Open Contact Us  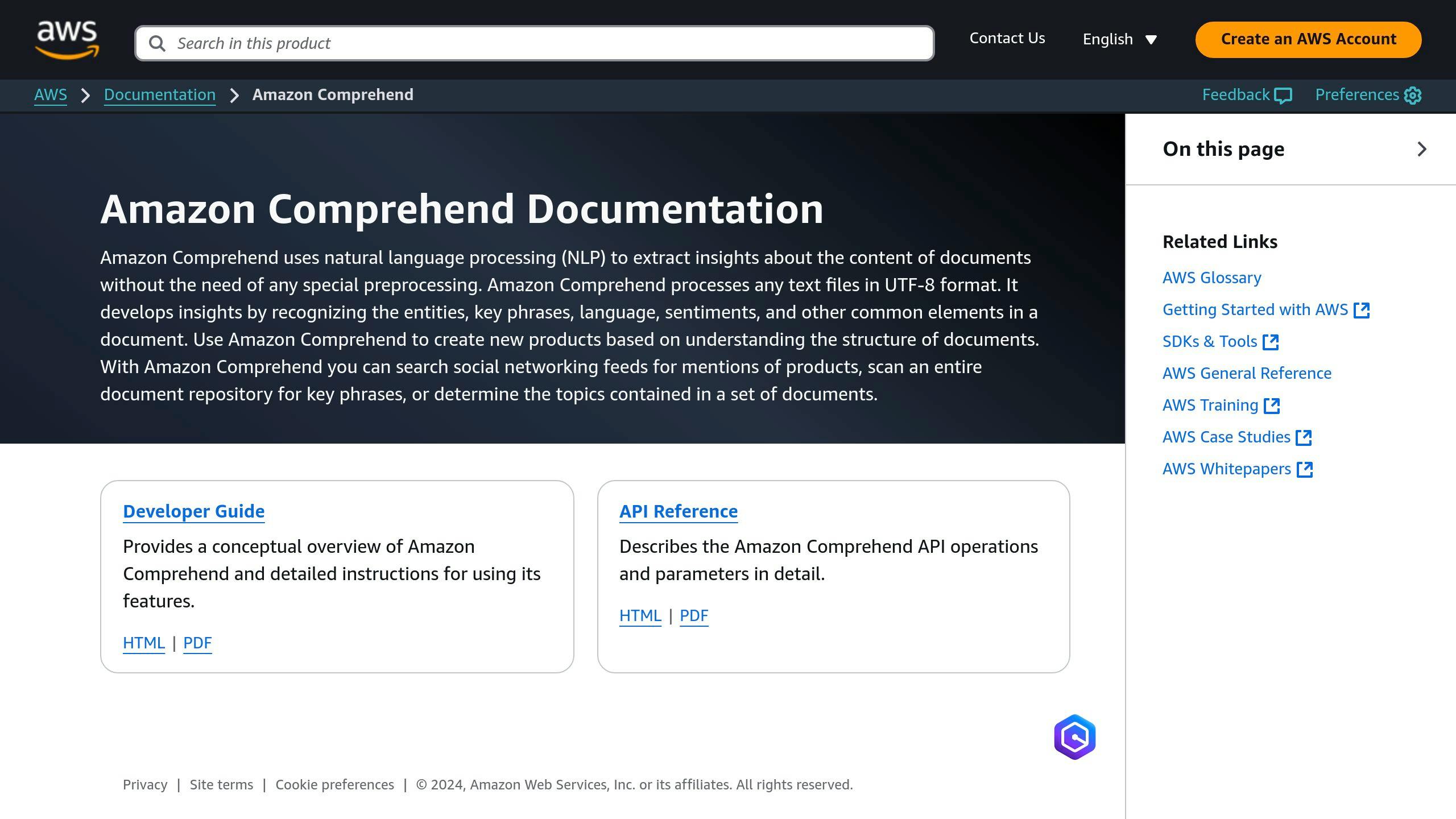point(1007,38)
